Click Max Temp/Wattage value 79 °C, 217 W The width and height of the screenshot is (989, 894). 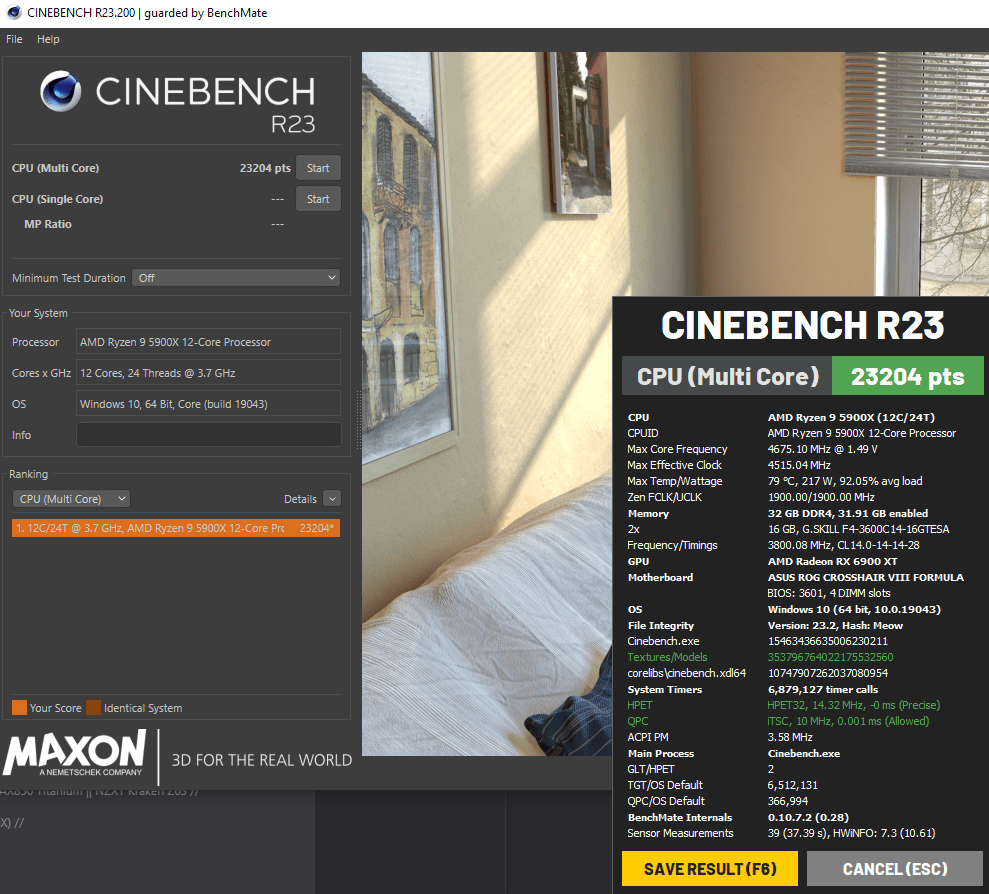point(845,481)
